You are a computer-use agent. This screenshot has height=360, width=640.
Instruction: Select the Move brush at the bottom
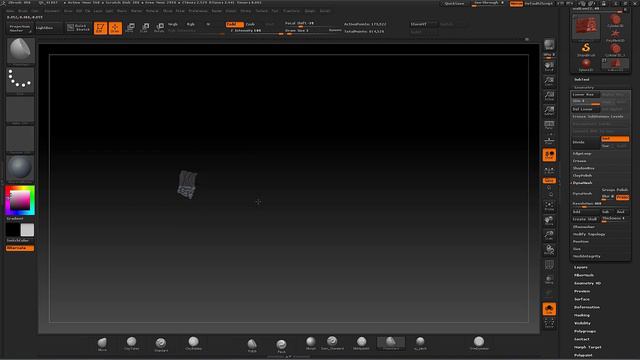point(102,344)
